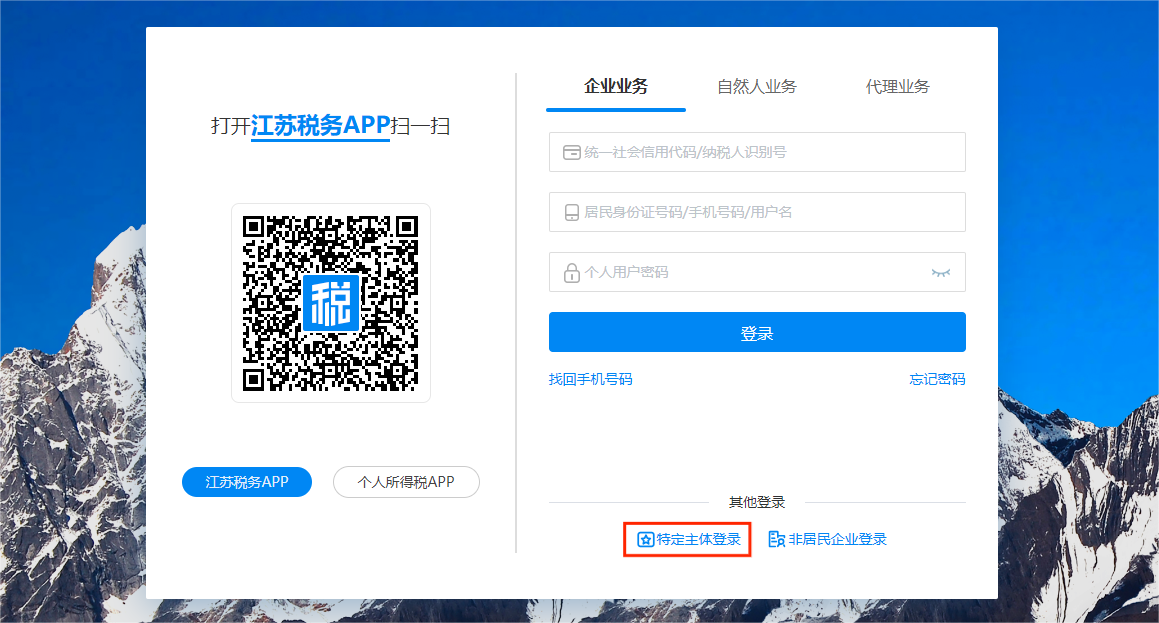Screen dimensions: 1159x623
Task: Click the document icon beside 非居民企业登录
Action: 776,540
